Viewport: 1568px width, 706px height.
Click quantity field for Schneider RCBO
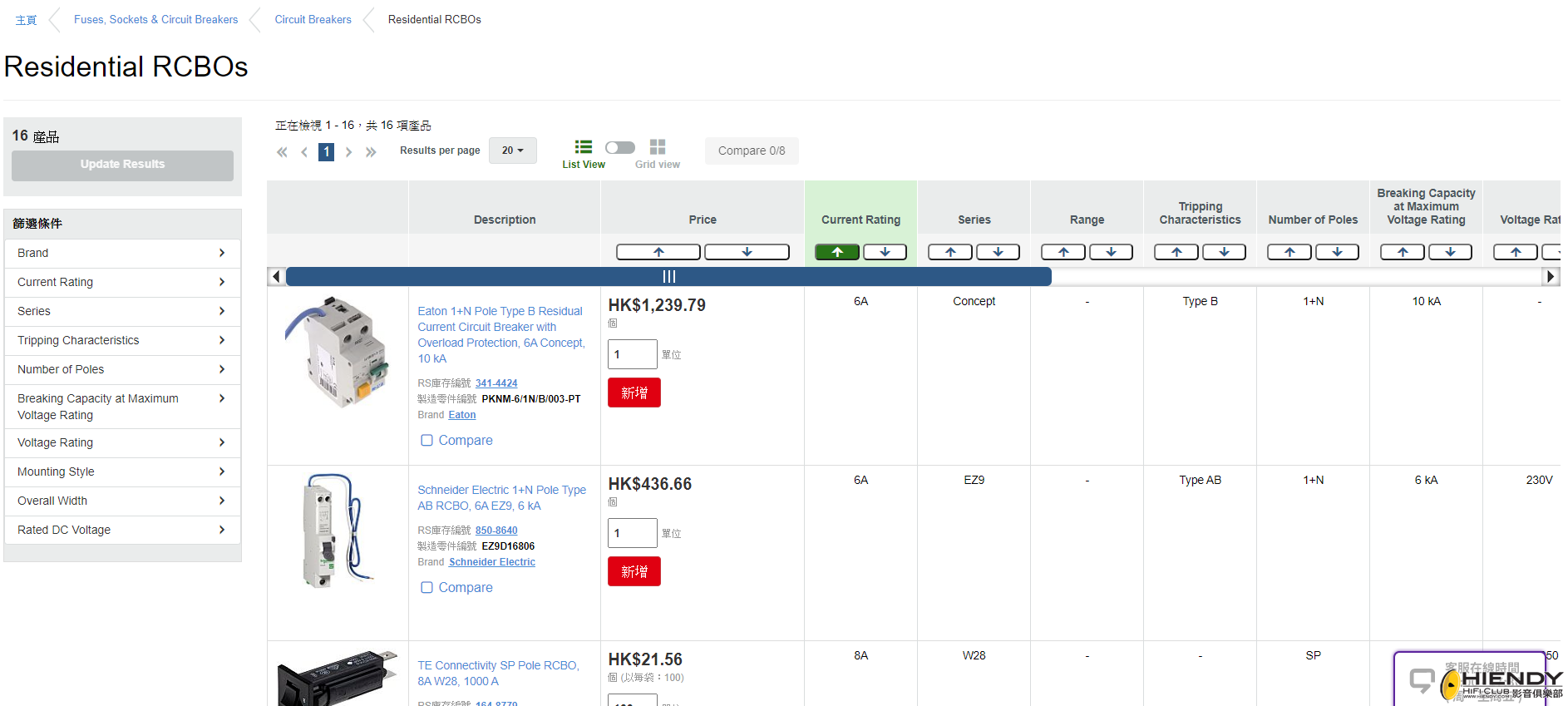coord(633,533)
